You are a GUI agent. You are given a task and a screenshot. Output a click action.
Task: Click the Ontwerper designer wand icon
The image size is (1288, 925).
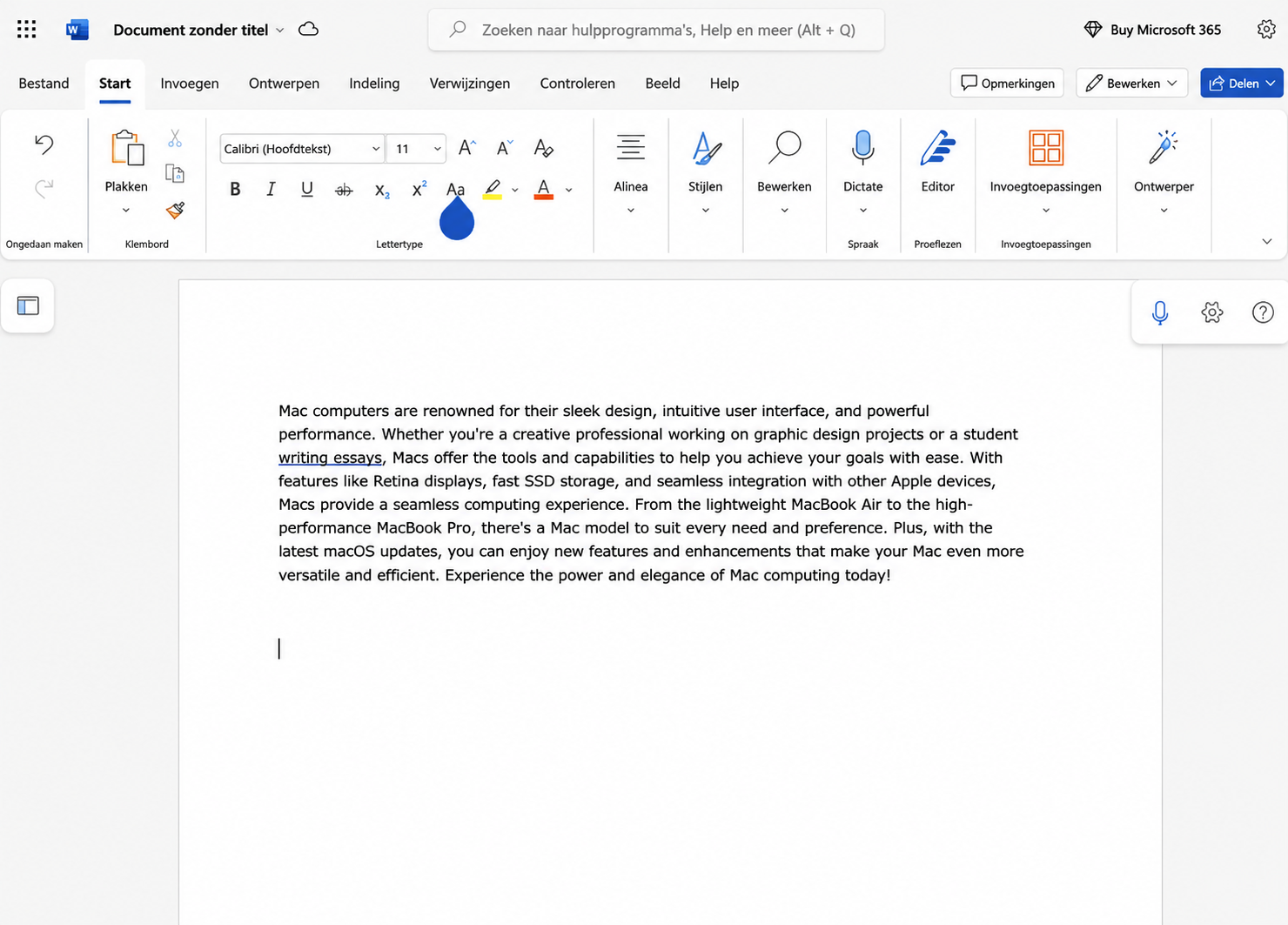(x=1164, y=148)
